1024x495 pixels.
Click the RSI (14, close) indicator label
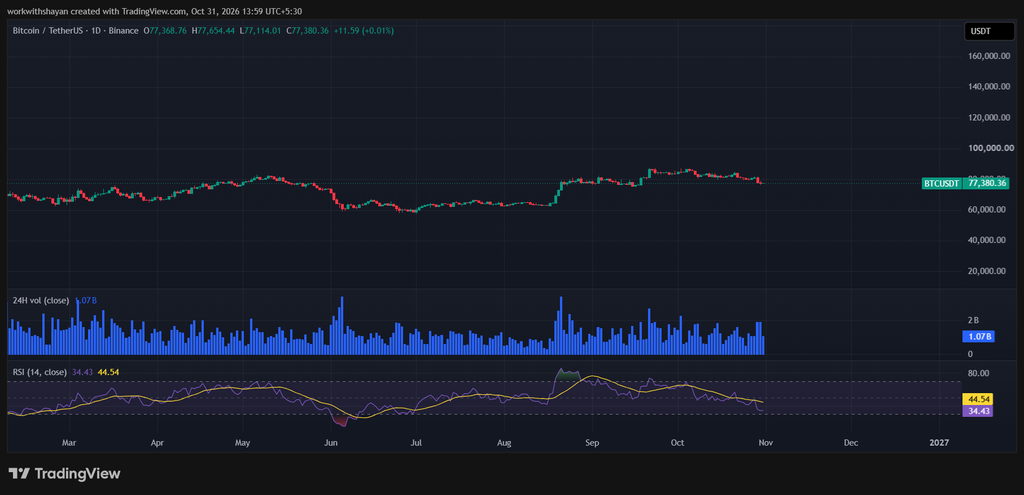point(40,372)
